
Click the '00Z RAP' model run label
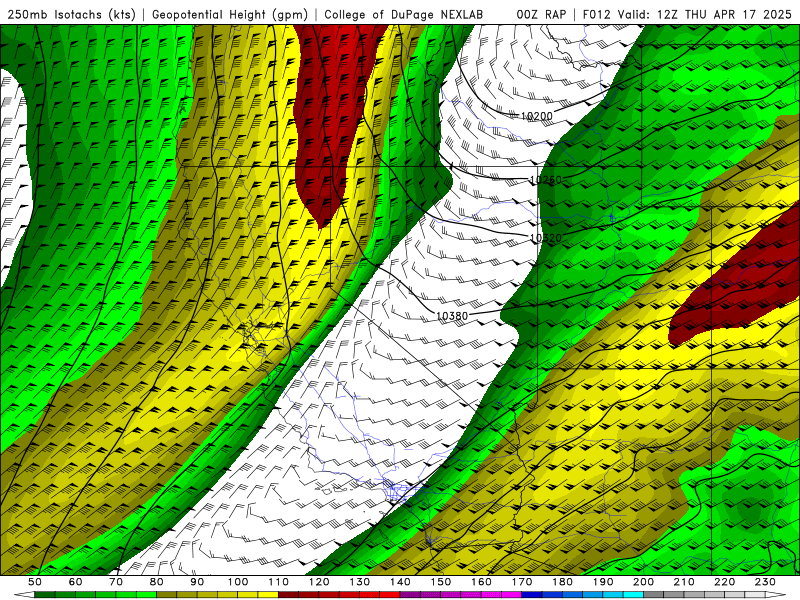(541, 14)
